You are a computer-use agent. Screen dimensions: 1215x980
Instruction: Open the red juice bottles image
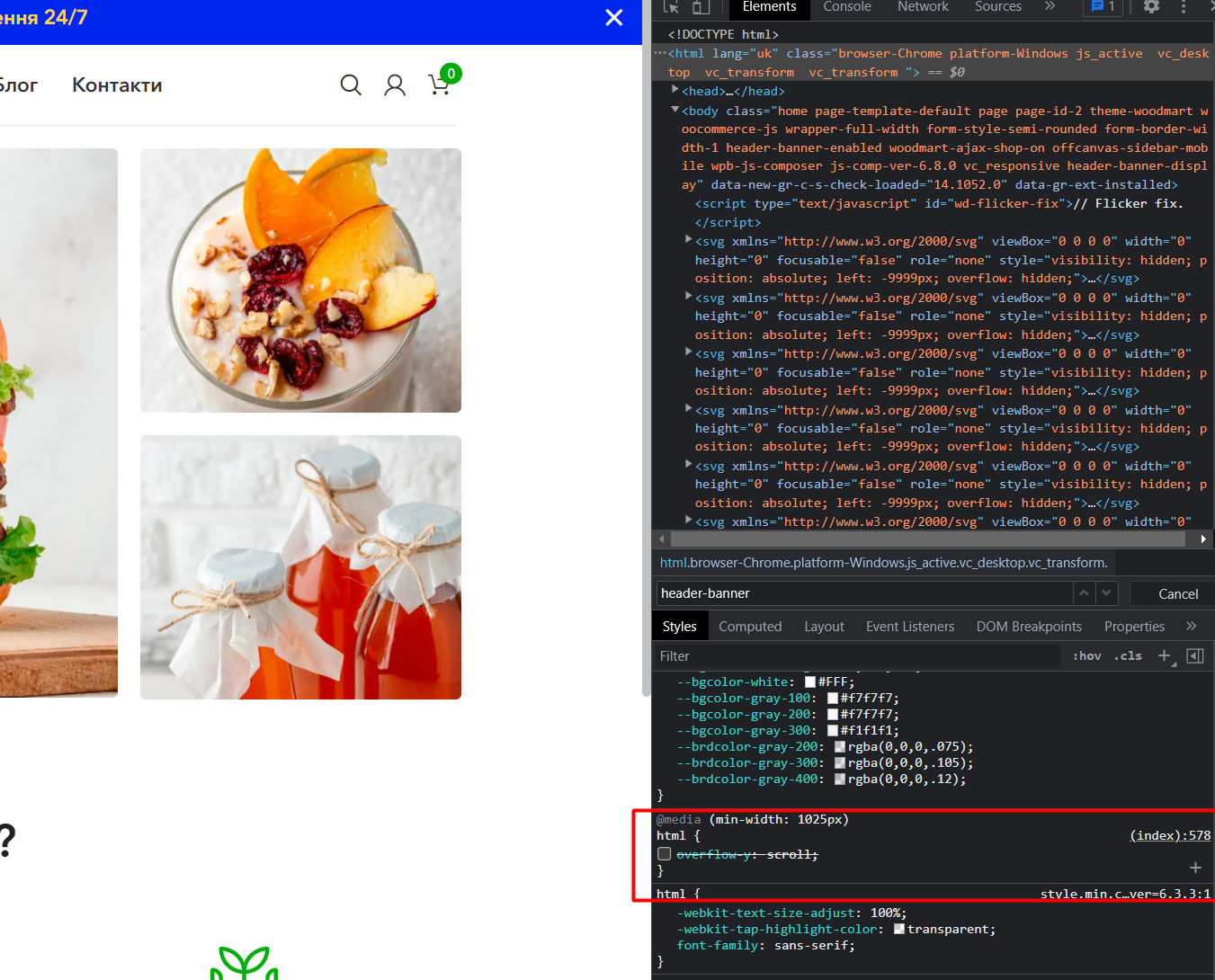coord(300,567)
